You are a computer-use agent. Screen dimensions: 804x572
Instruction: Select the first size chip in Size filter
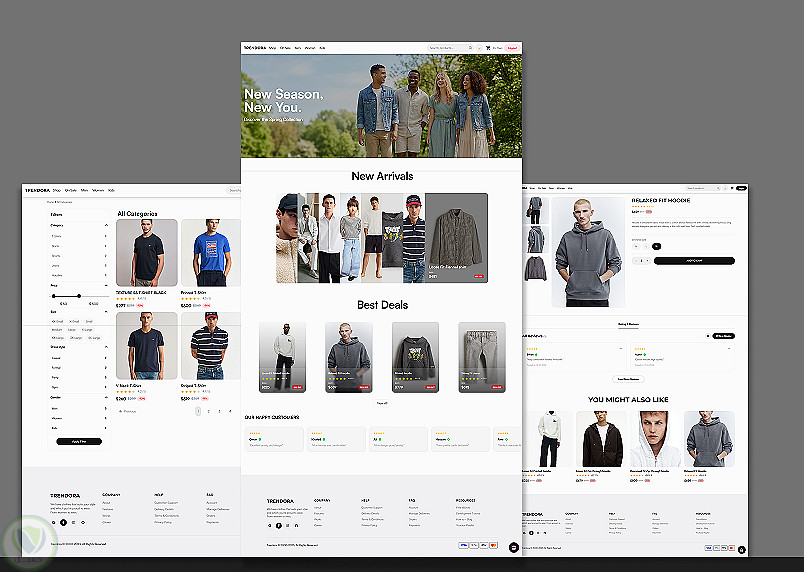[x=57, y=321]
